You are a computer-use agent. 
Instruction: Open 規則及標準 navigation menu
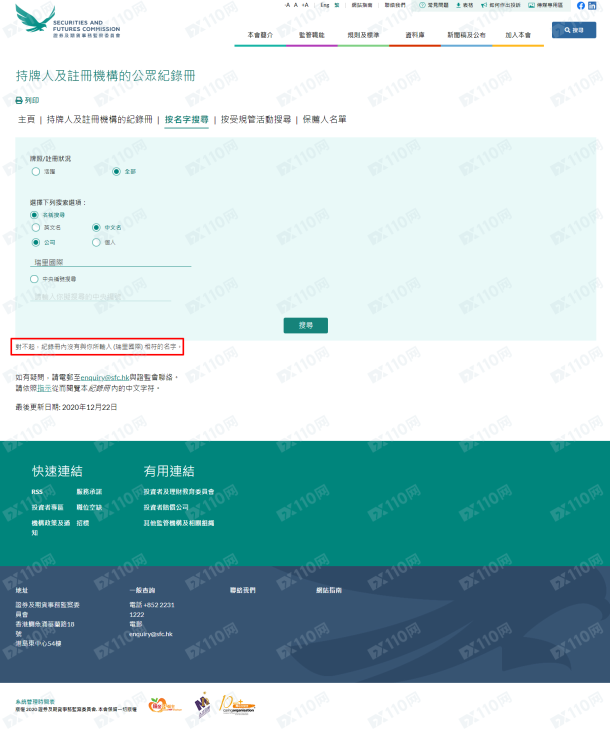click(363, 35)
